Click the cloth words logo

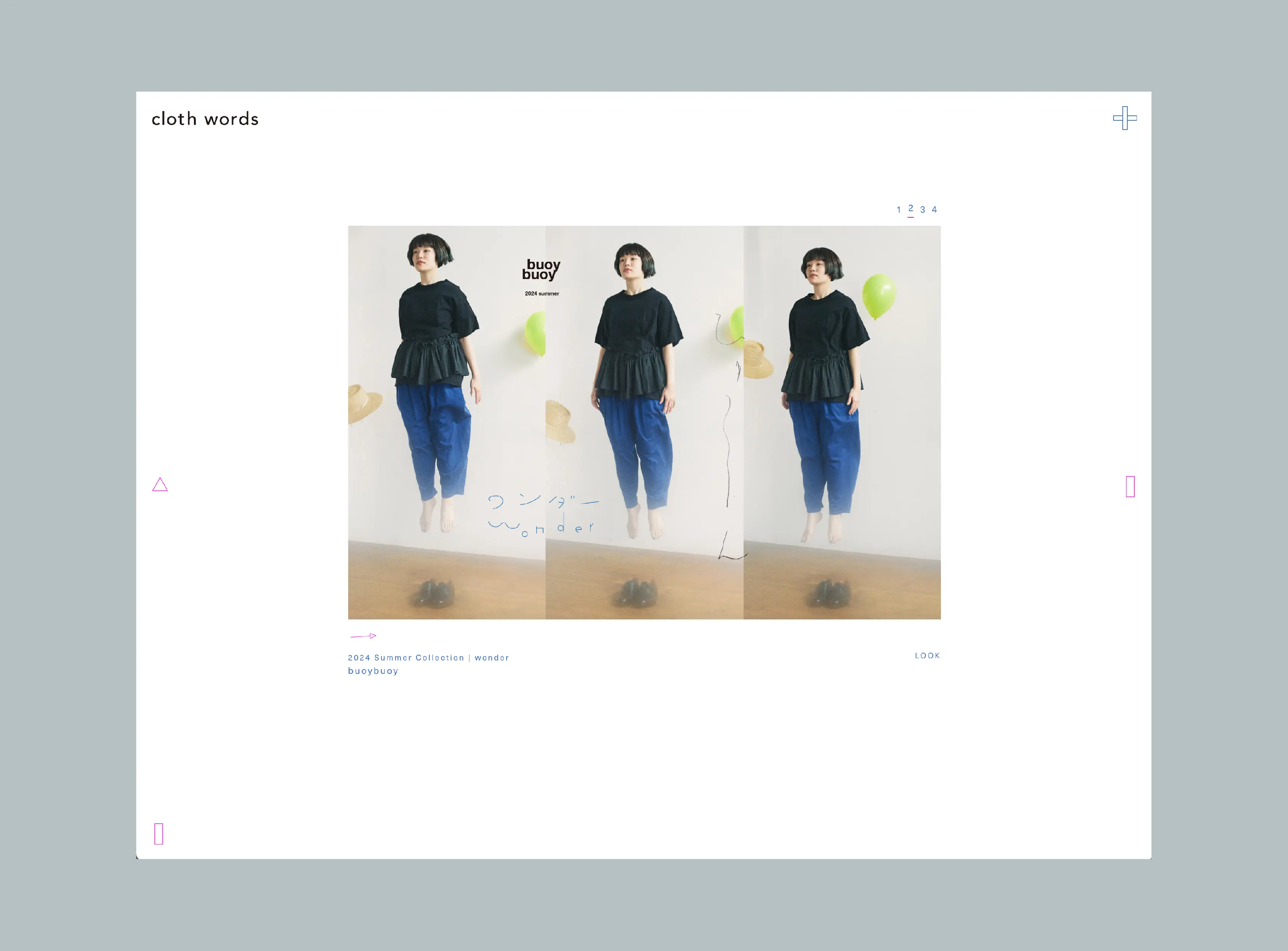205,118
